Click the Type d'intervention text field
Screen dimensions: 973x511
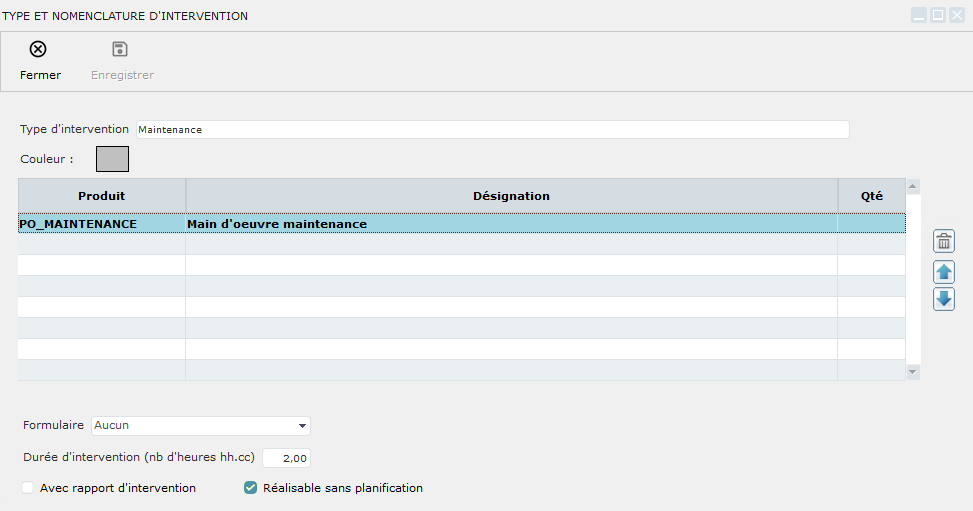492,130
